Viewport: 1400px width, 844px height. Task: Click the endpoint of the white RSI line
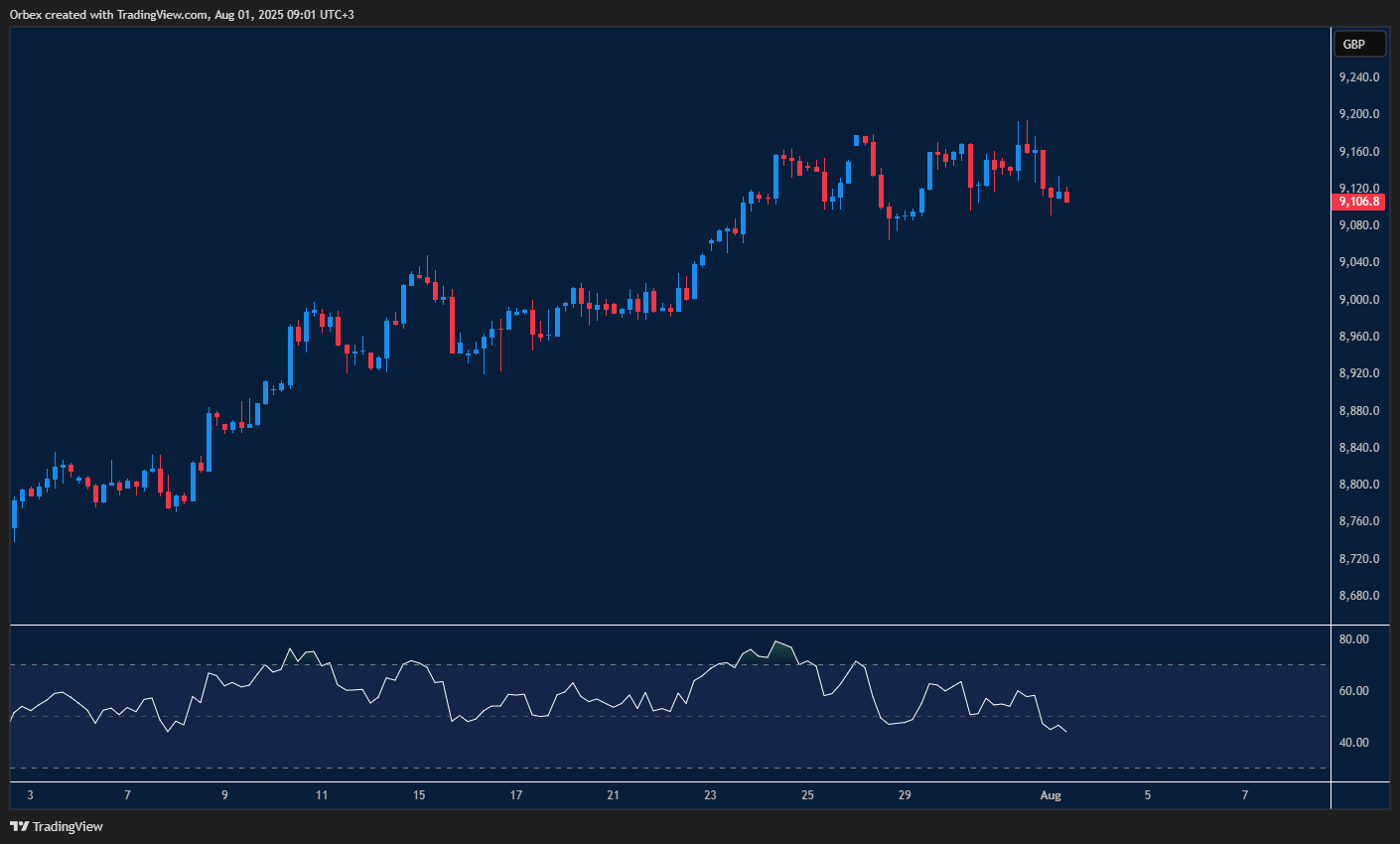pyautogui.click(x=1066, y=733)
